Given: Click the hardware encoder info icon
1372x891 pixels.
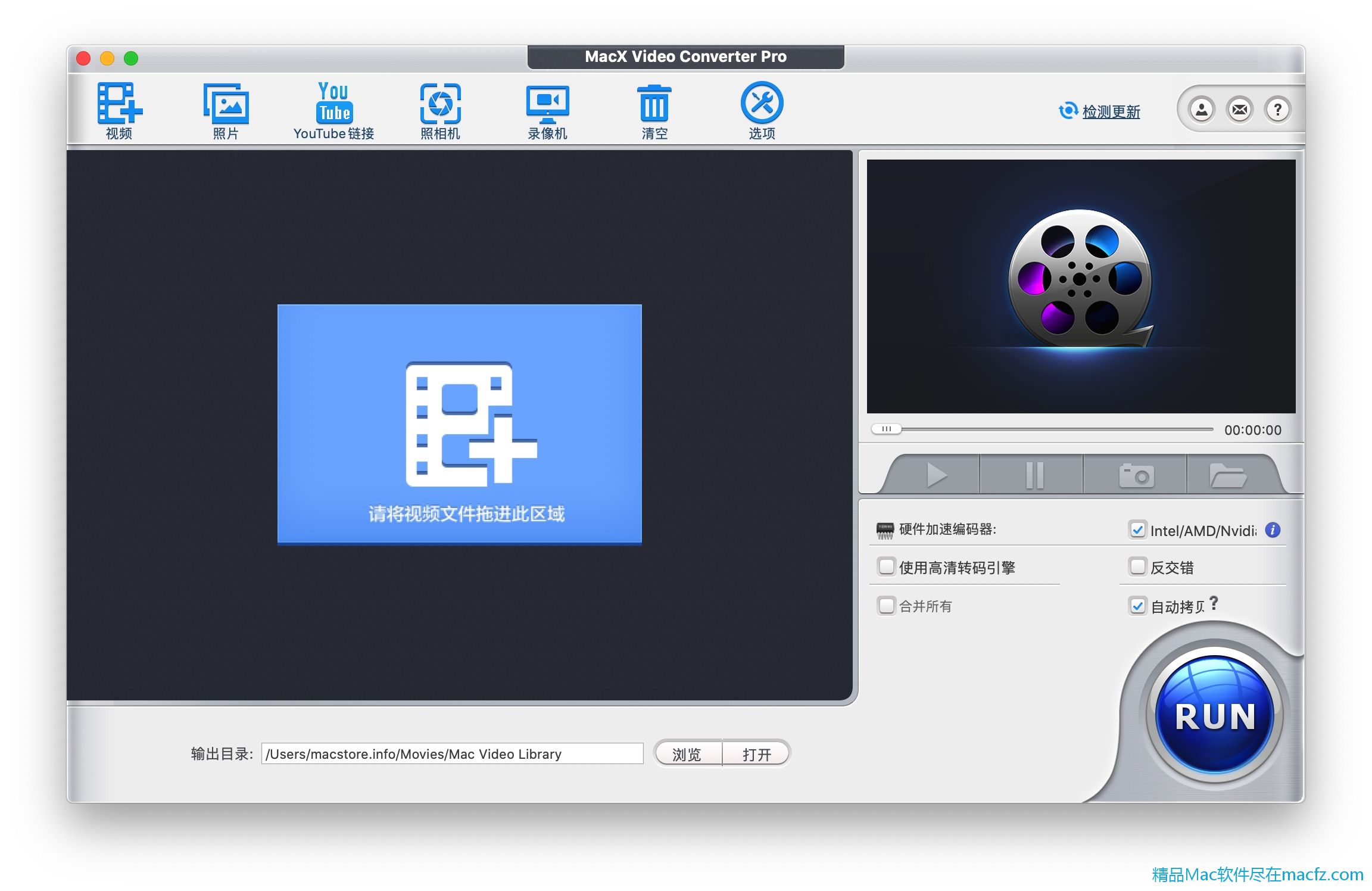Looking at the screenshot, I should [x=1273, y=529].
